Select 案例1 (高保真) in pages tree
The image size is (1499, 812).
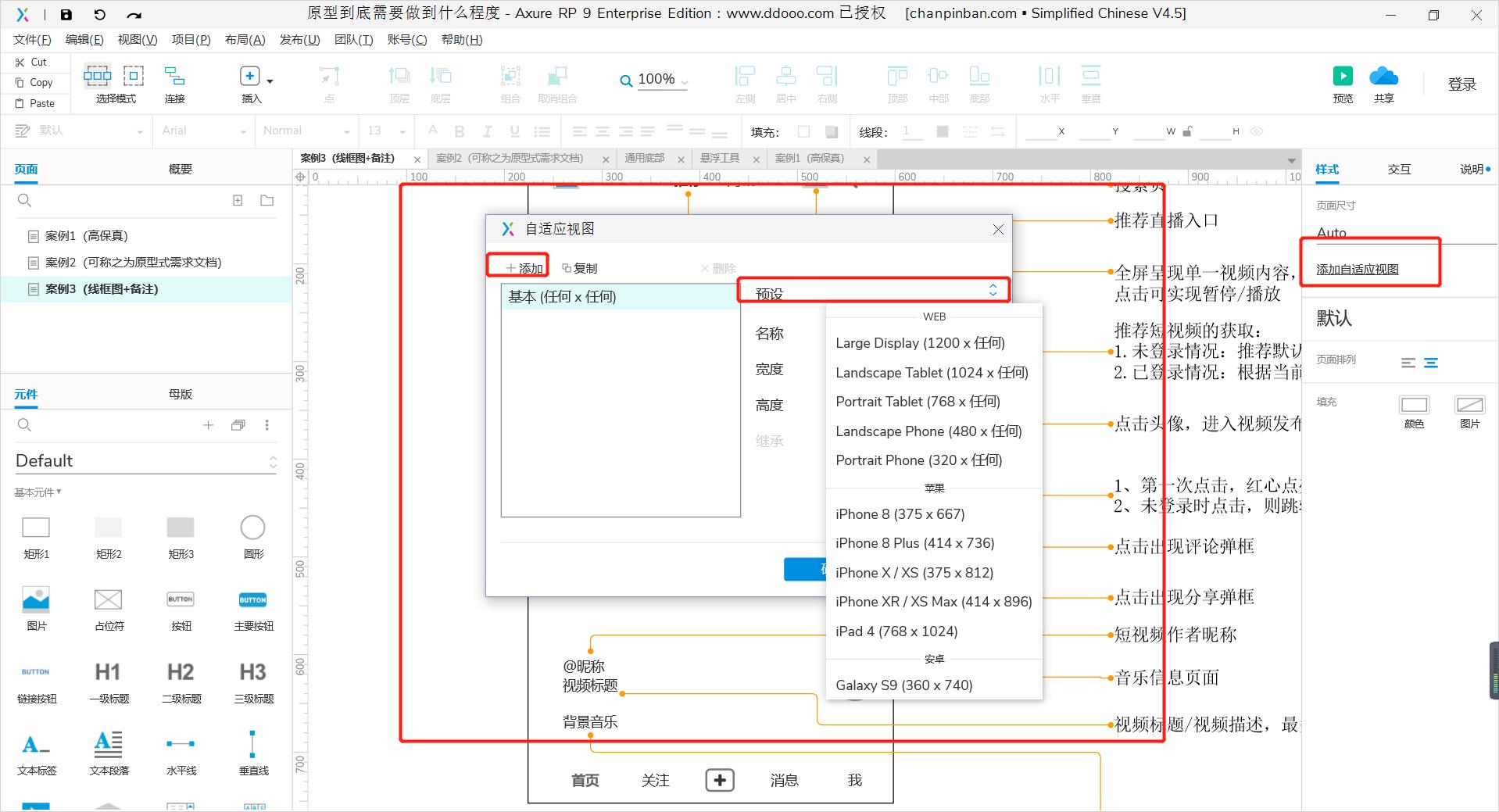(x=87, y=235)
